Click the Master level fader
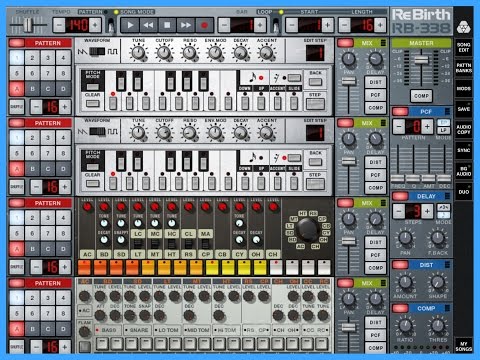This screenshot has height=360, width=480. click(x=421, y=60)
